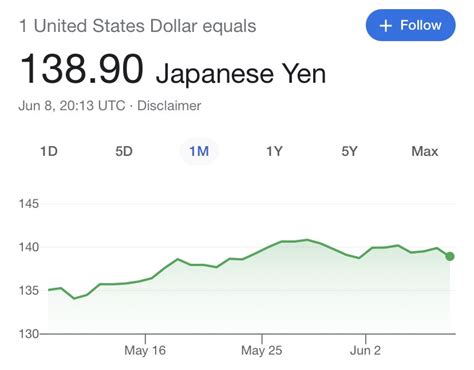The width and height of the screenshot is (474, 370).
Task: Show the 1Y chart range
Action: [274, 151]
